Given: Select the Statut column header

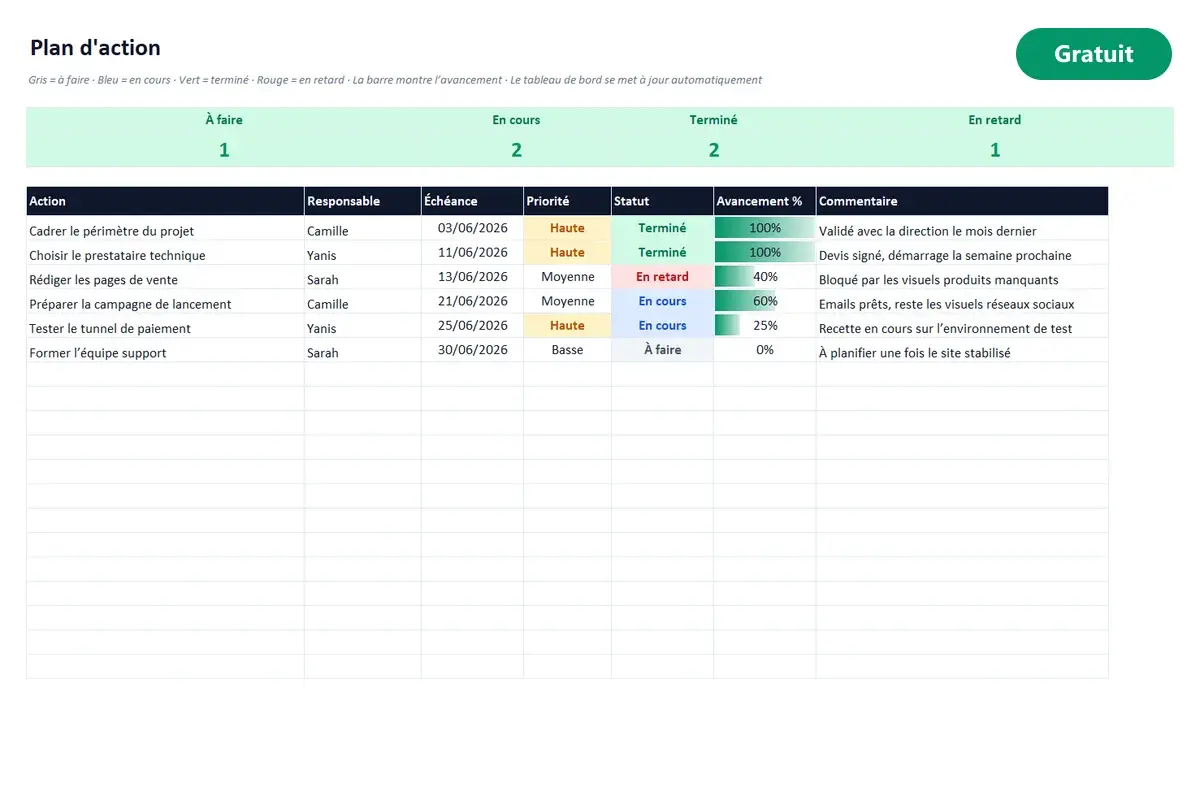Looking at the screenshot, I should pyautogui.click(x=662, y=201).
